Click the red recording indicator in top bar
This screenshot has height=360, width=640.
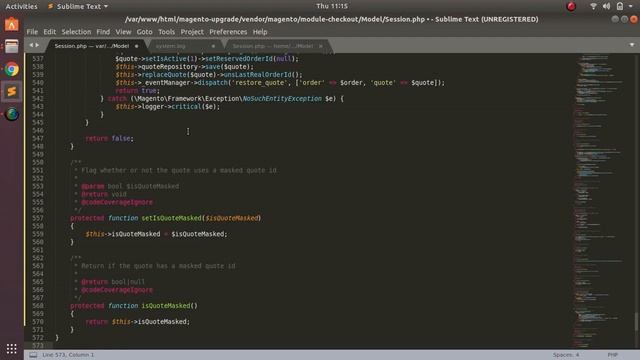click(571, 6)
